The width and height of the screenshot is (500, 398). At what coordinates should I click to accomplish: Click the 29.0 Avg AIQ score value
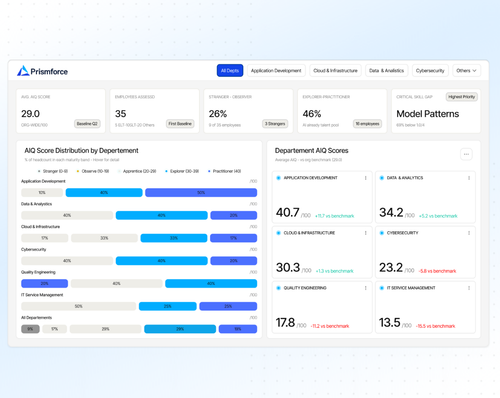(30, 114)
